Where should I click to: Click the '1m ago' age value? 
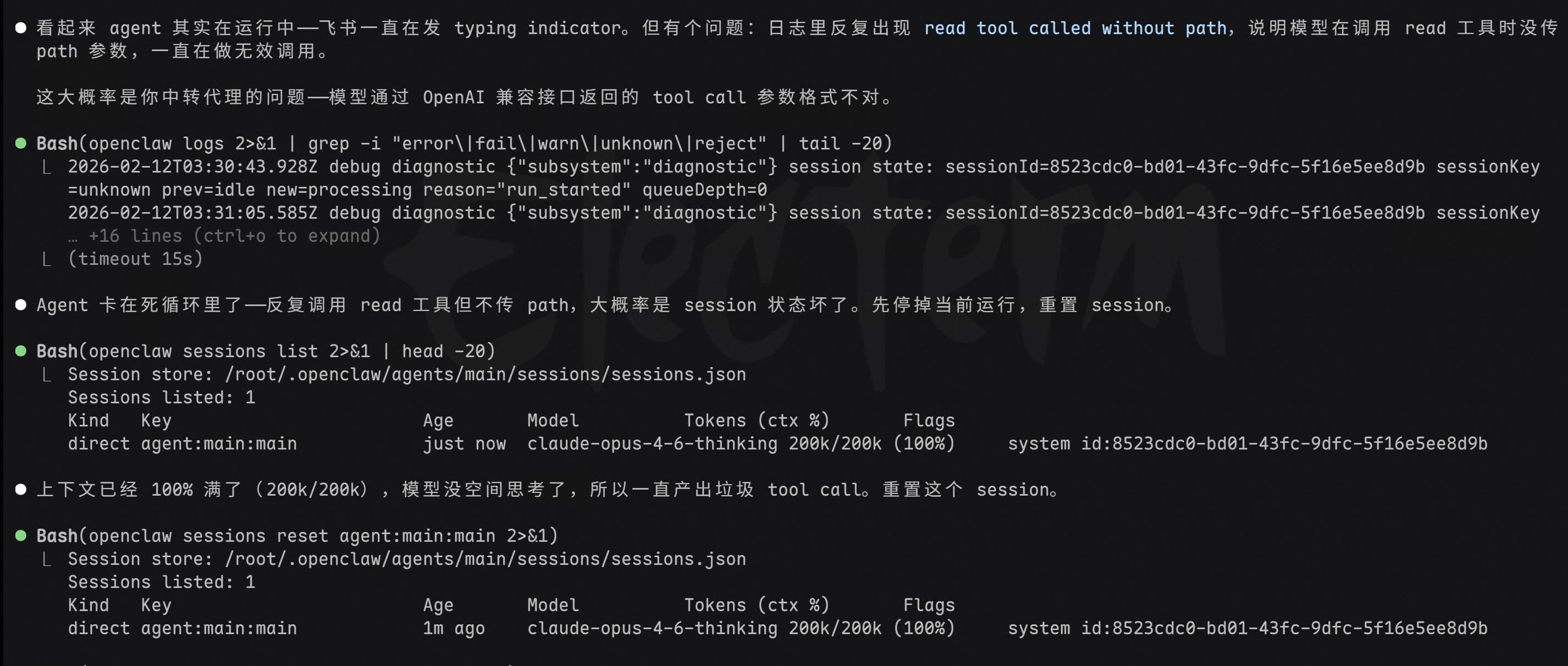tap(454, 628)
